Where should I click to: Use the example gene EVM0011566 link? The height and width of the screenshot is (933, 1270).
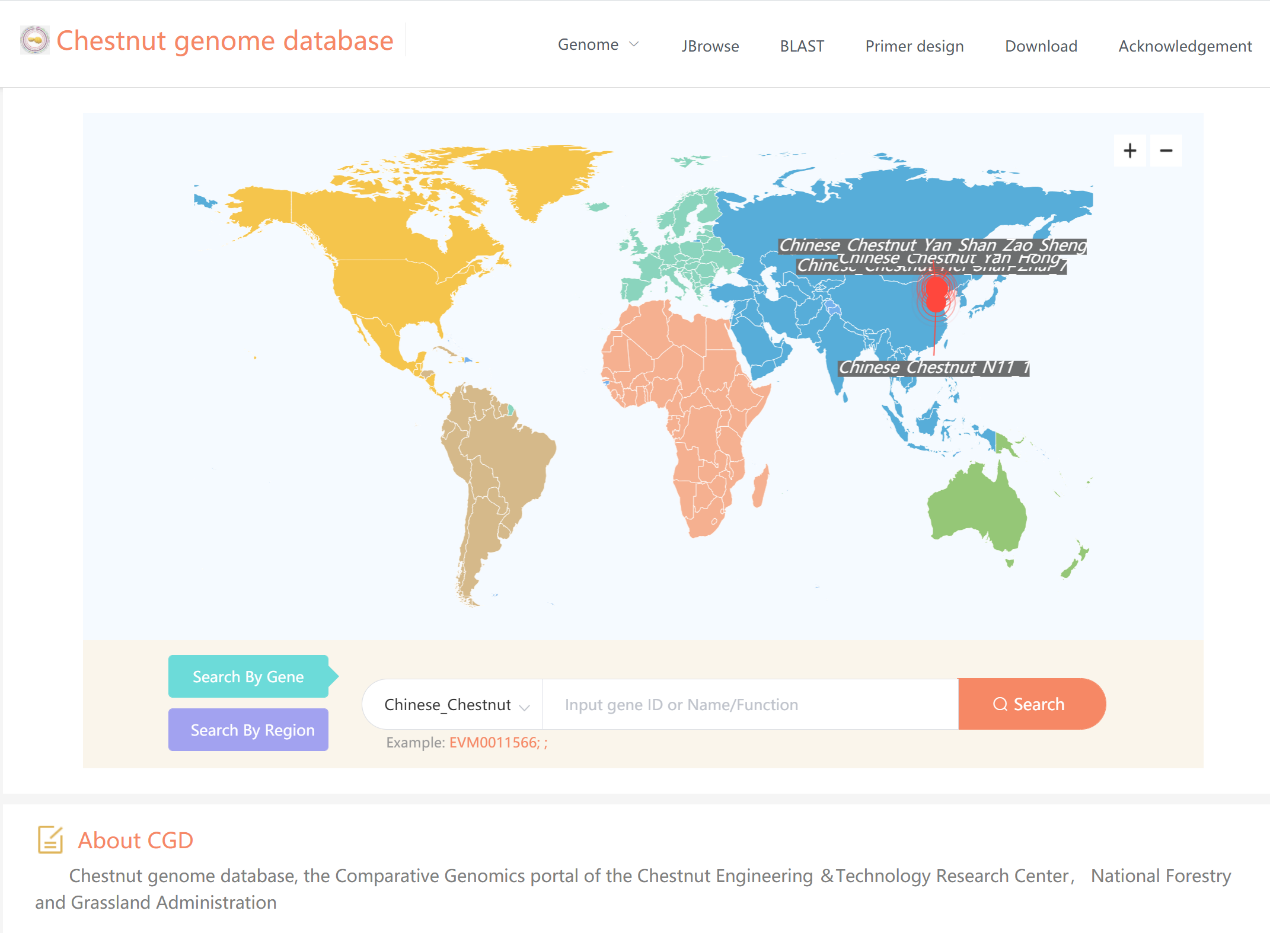tap(493, 743)
